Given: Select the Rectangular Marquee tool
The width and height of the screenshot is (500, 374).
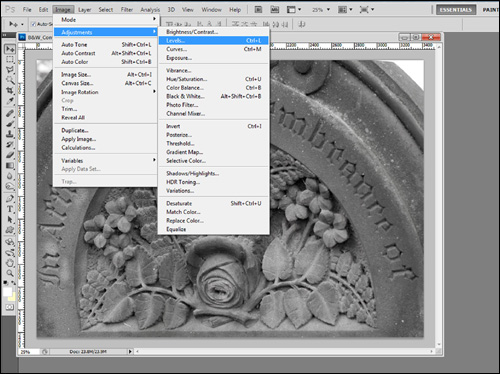Looking at the screenshot, I should coord(10,59).
